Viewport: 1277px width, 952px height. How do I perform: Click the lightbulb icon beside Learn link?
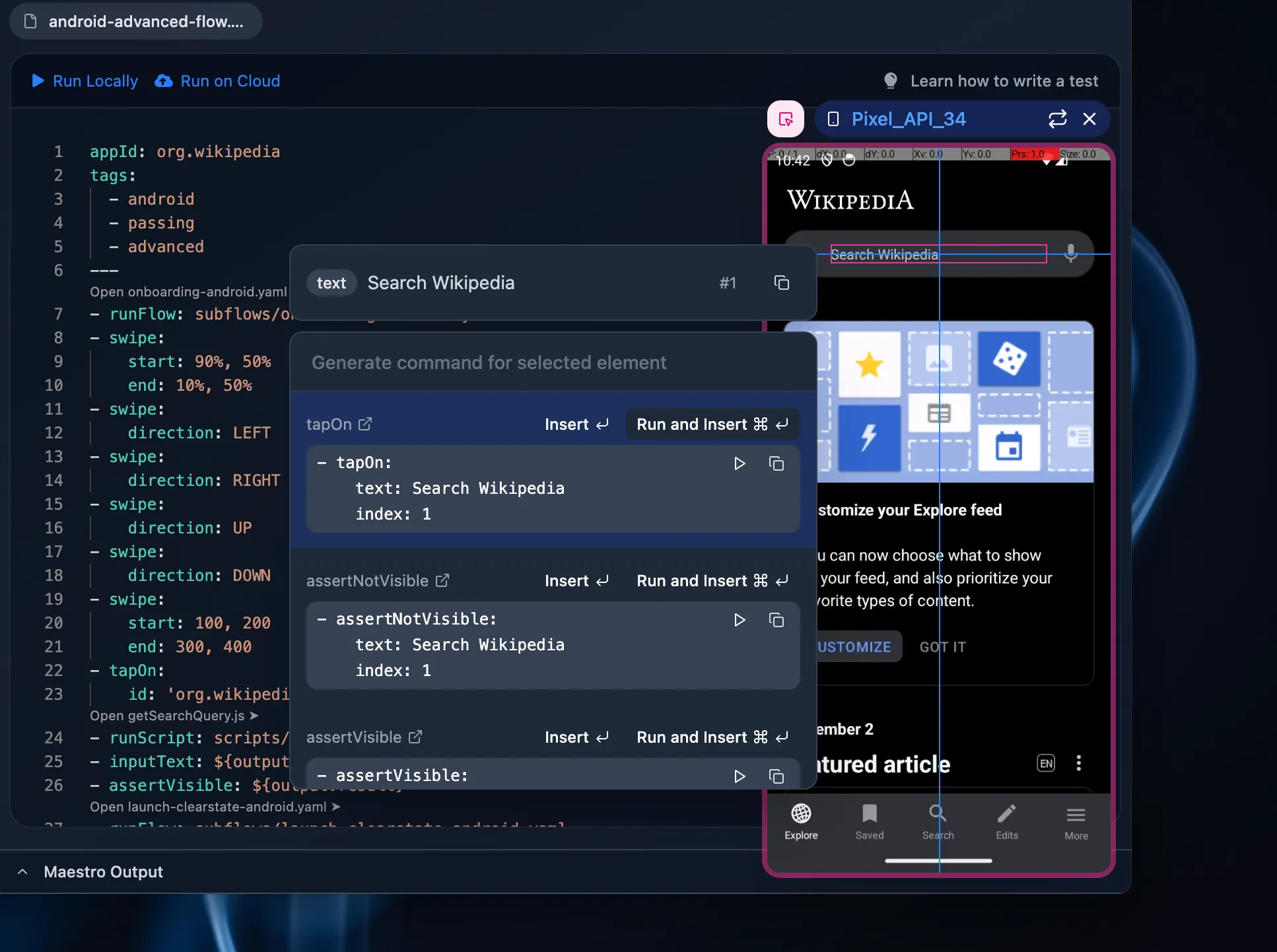pyautogui.click(x=891, y=81)
